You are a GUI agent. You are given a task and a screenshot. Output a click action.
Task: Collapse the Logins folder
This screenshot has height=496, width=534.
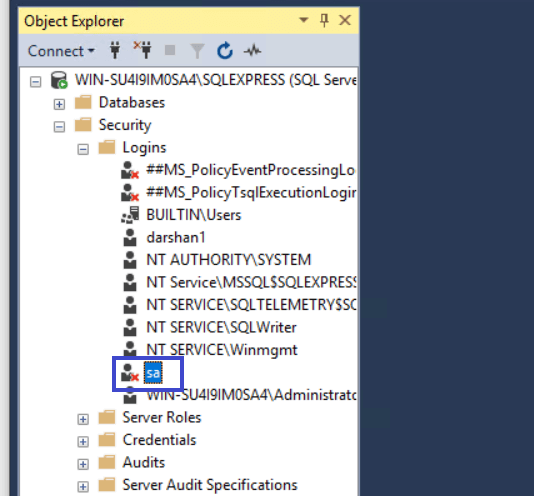tap(83, 149)
